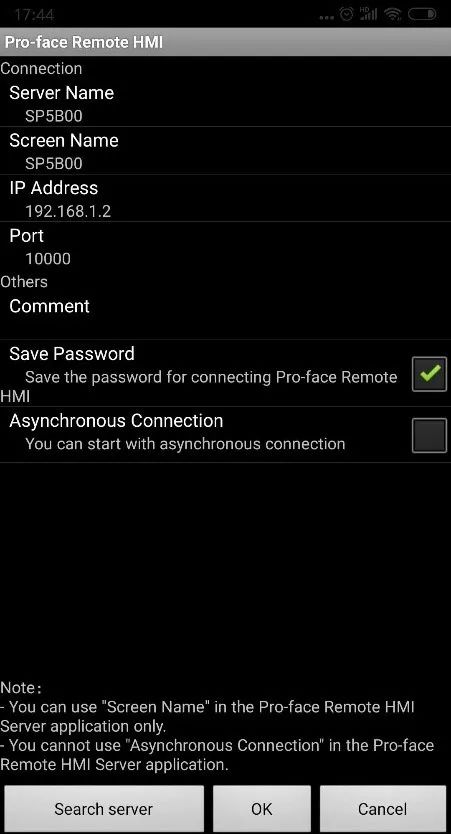Tap the Wi-Fi status bar icon
The width and height of the screenshot is (451, 834).
coord(393,15)
